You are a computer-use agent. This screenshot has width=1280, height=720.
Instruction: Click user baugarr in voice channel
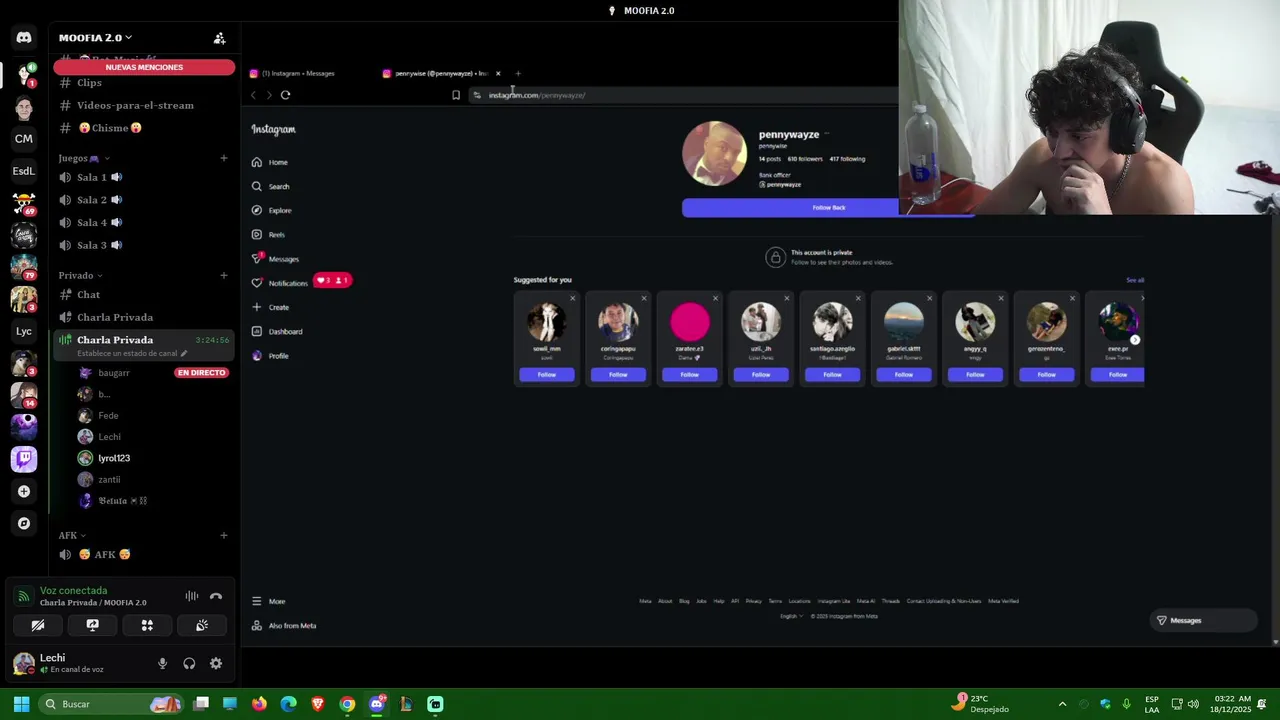pyautogui.click(x=114, y=373)
